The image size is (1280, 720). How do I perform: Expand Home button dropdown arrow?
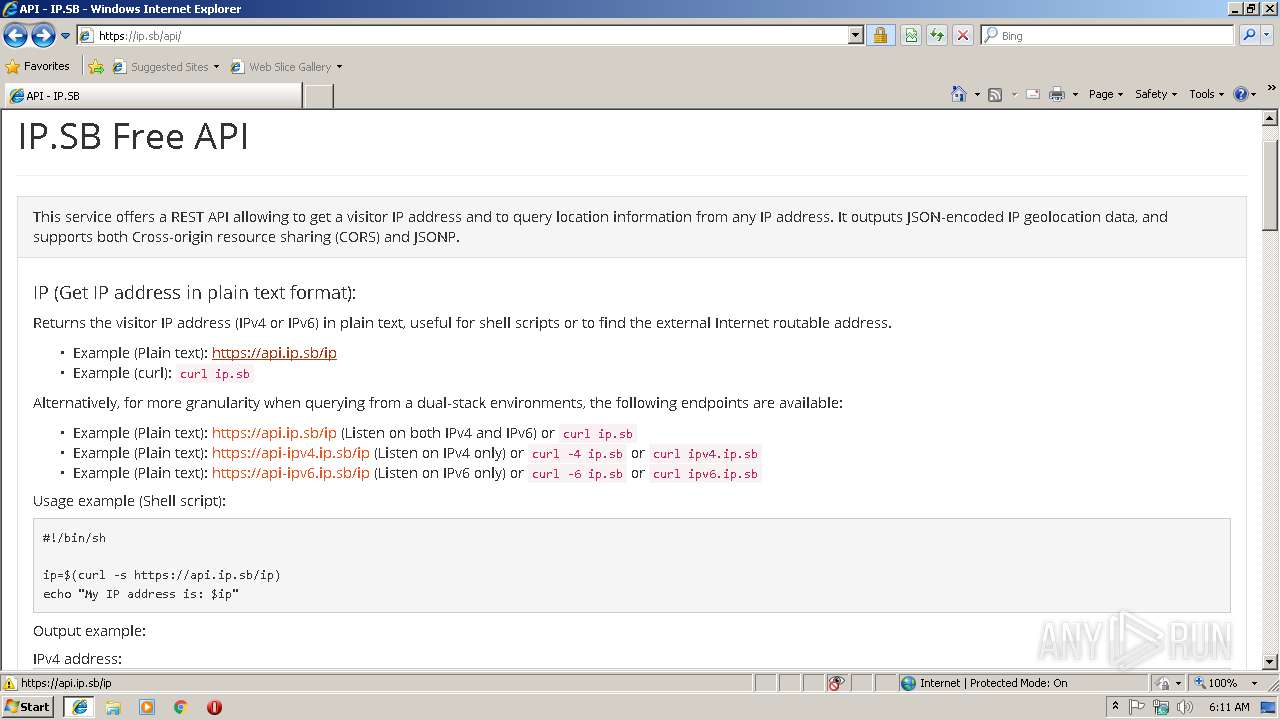tap(977, 94)
